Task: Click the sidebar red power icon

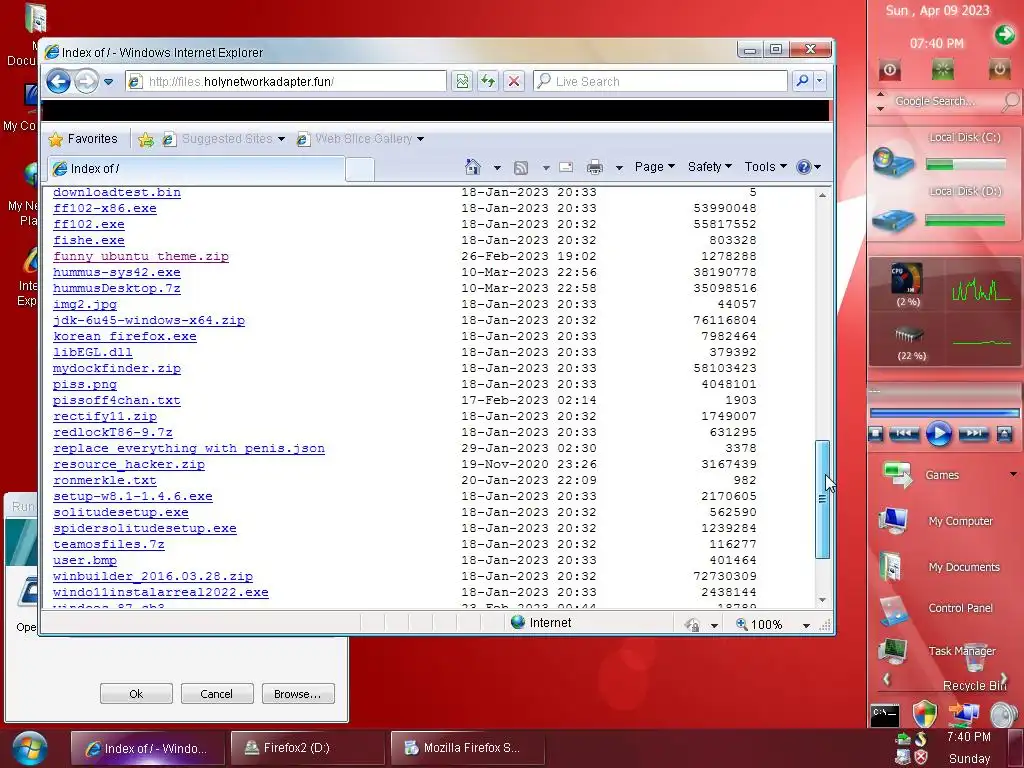Action: point(890,69)
